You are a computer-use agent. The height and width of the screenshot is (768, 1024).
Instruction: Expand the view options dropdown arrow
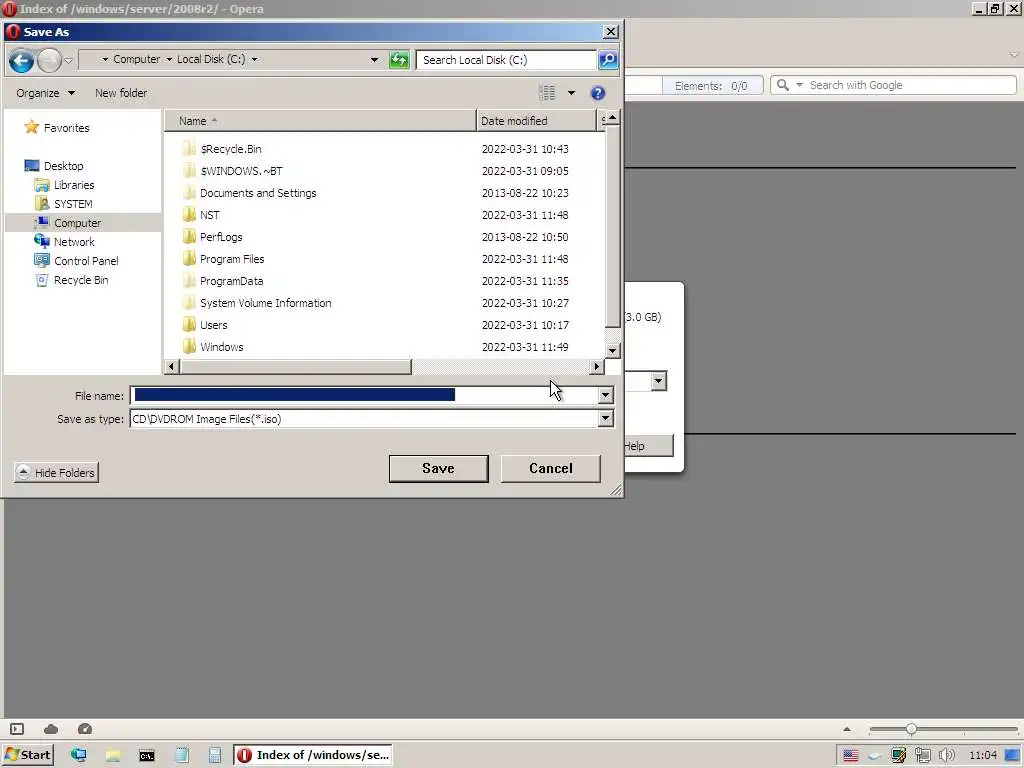point(571,93)
